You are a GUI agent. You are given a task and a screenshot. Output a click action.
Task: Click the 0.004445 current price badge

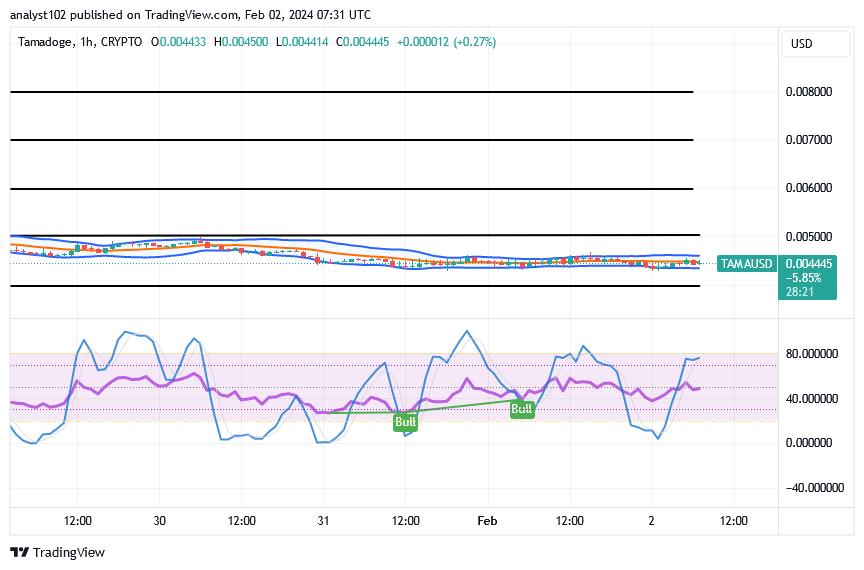point(809,264)
